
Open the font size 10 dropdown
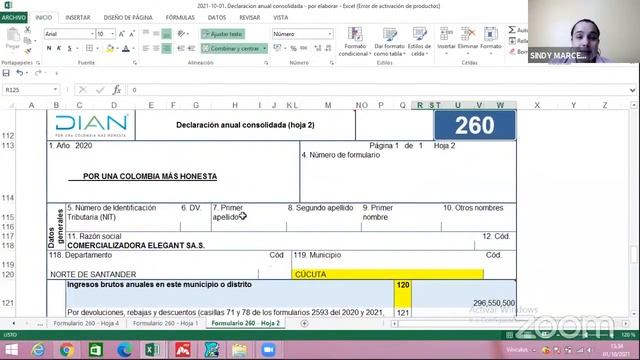(x=112, y=34)
